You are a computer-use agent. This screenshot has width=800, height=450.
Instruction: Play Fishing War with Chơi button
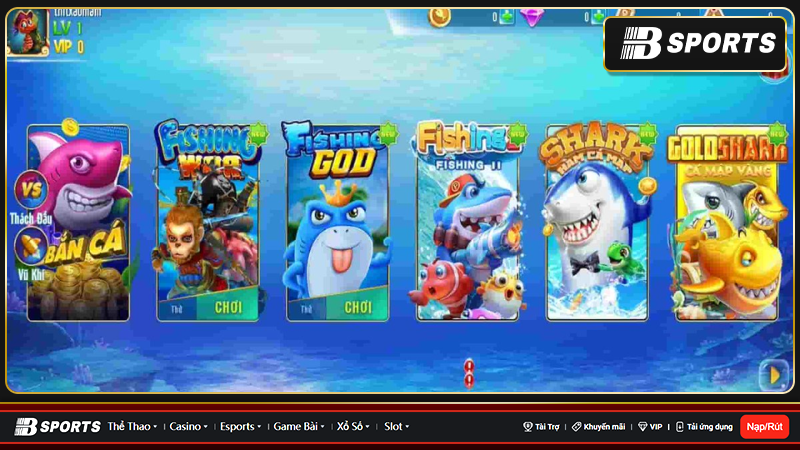[x=228, y=307]
